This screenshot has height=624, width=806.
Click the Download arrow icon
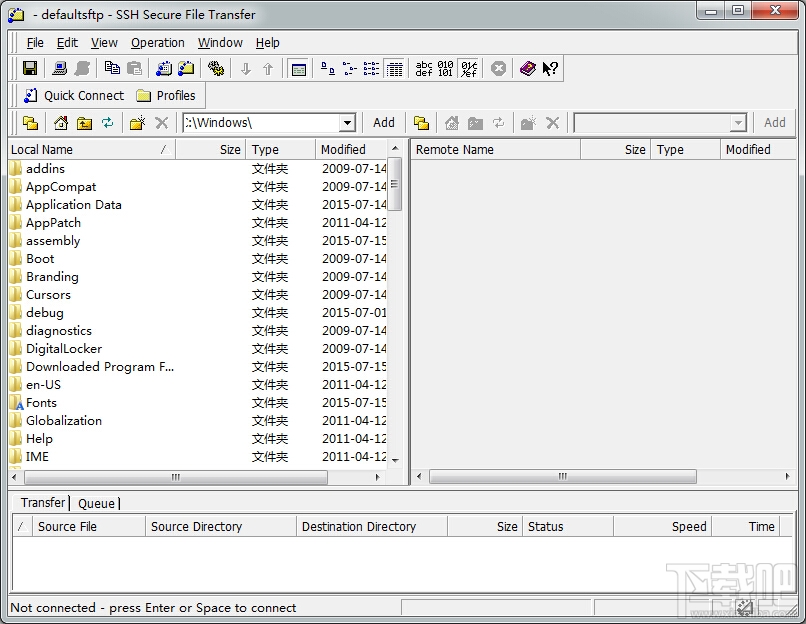click(246, 68)
